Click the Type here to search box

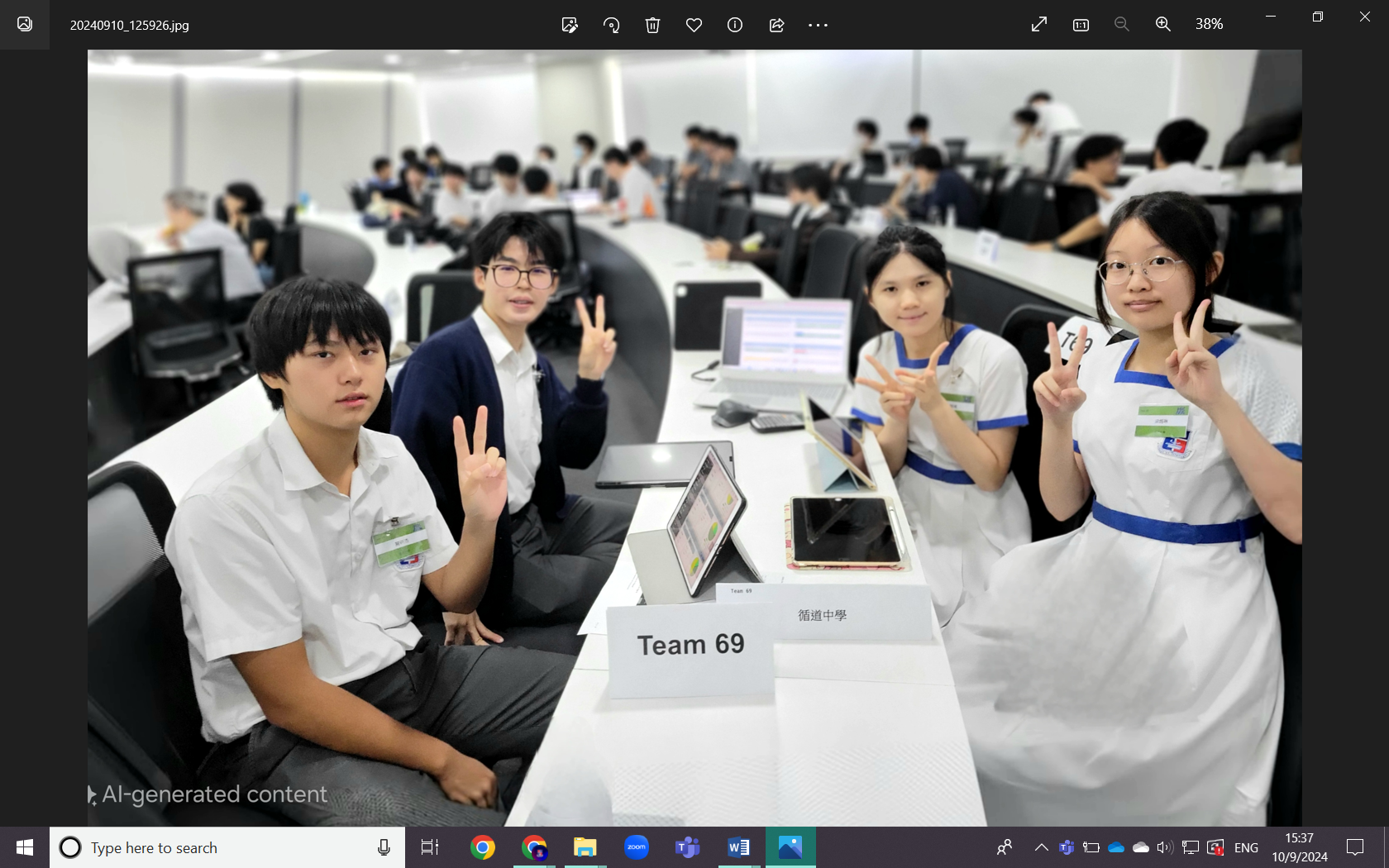(x=227, y=847)
